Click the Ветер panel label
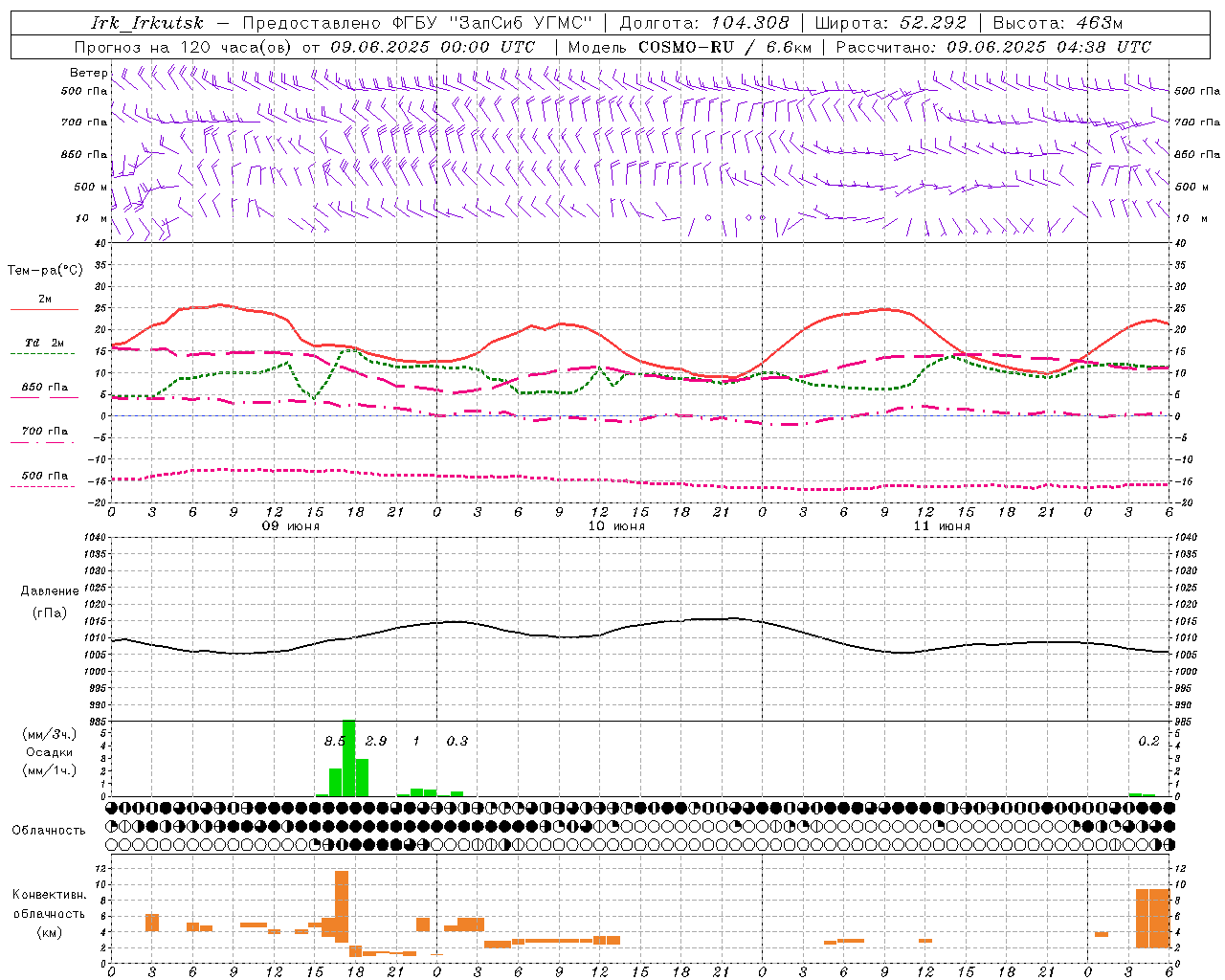1225x980 pixels. 88,73
